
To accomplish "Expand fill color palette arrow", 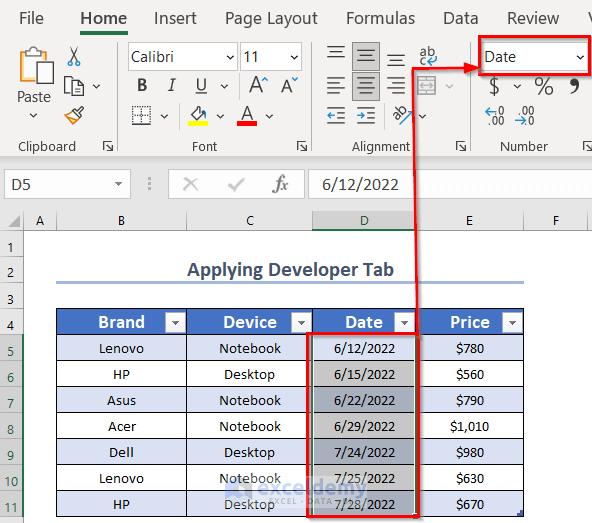I will click(220, 116).
